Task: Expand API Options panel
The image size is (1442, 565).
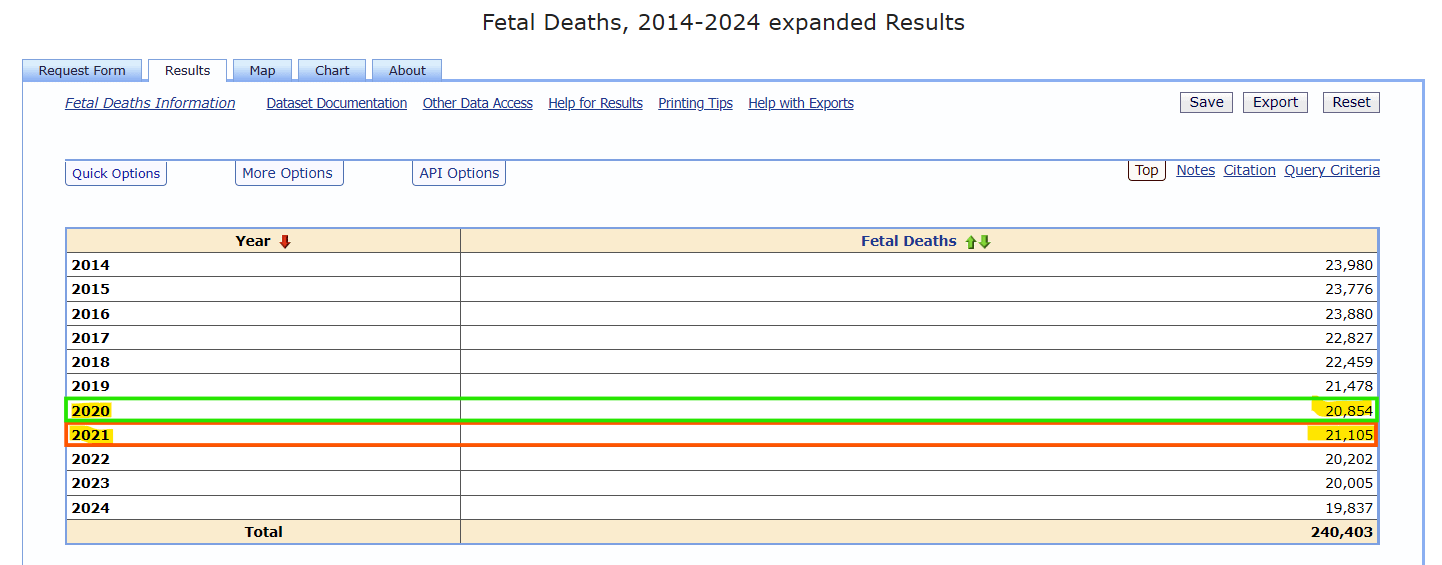Action: point(459,173)
